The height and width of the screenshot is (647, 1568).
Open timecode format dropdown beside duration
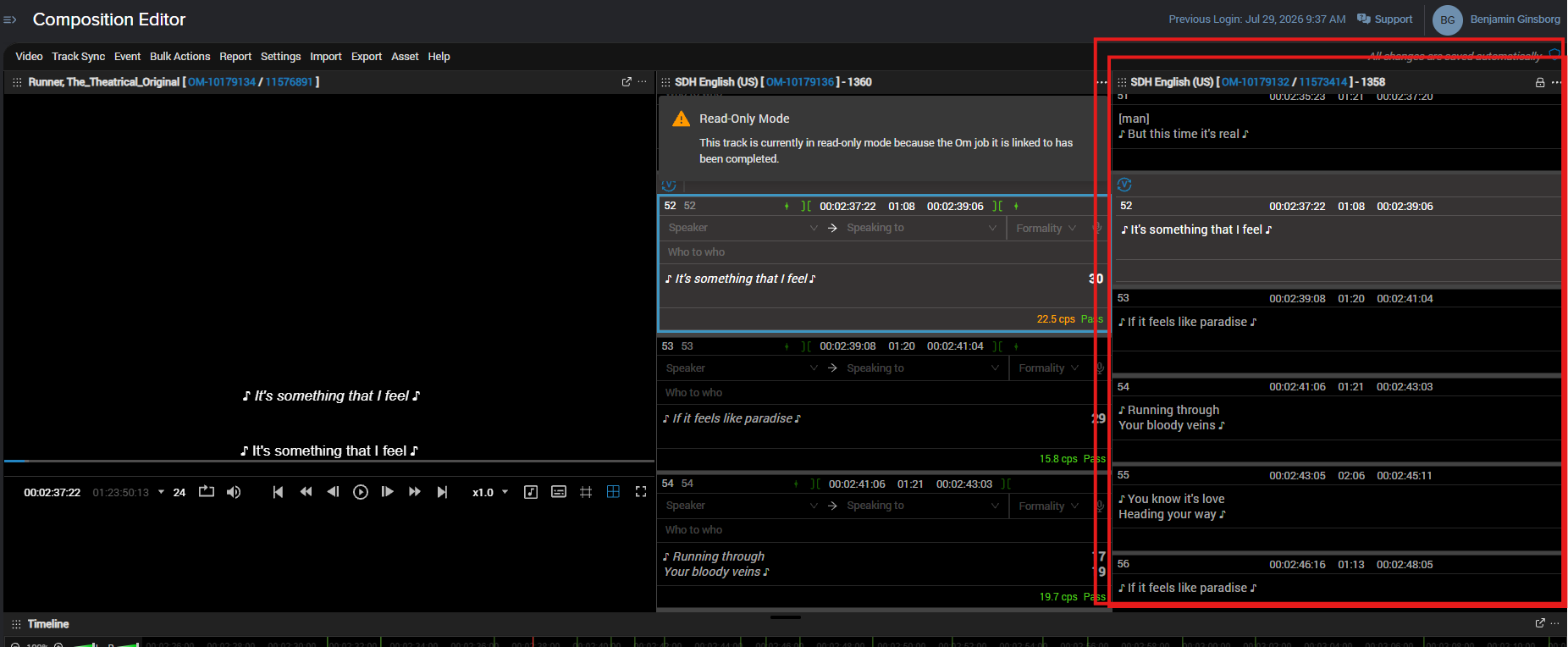click(x=161, y=492)
